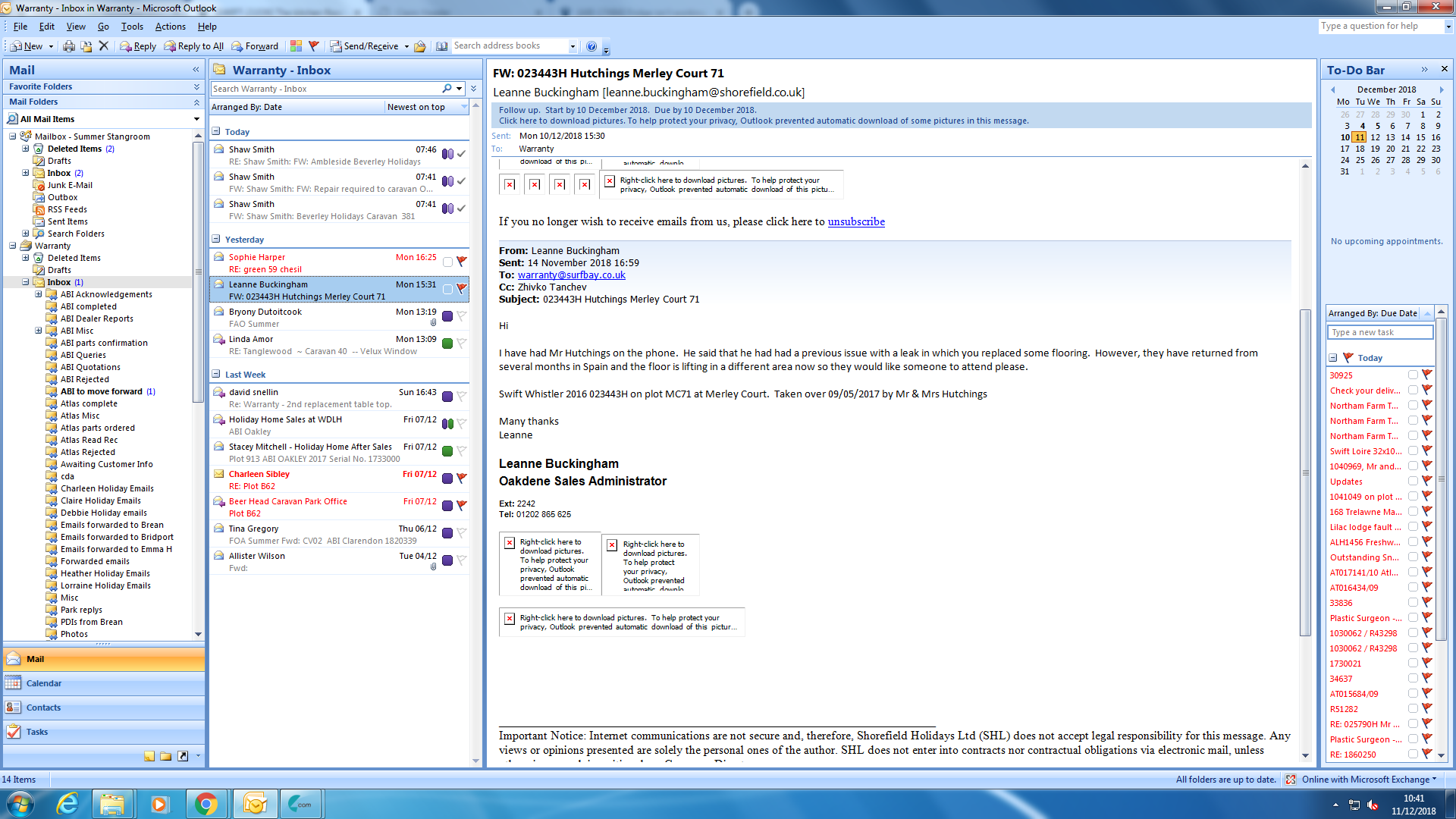Mark the Updates task complete checkbox
This screenshot has height=819, width=1456.
(x=1413, y=481)
